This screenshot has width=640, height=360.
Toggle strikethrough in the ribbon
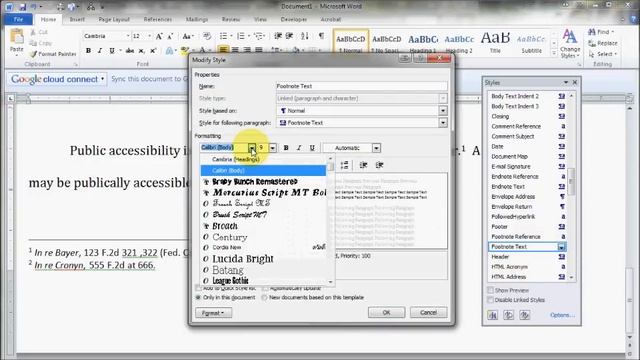(130, 51)
